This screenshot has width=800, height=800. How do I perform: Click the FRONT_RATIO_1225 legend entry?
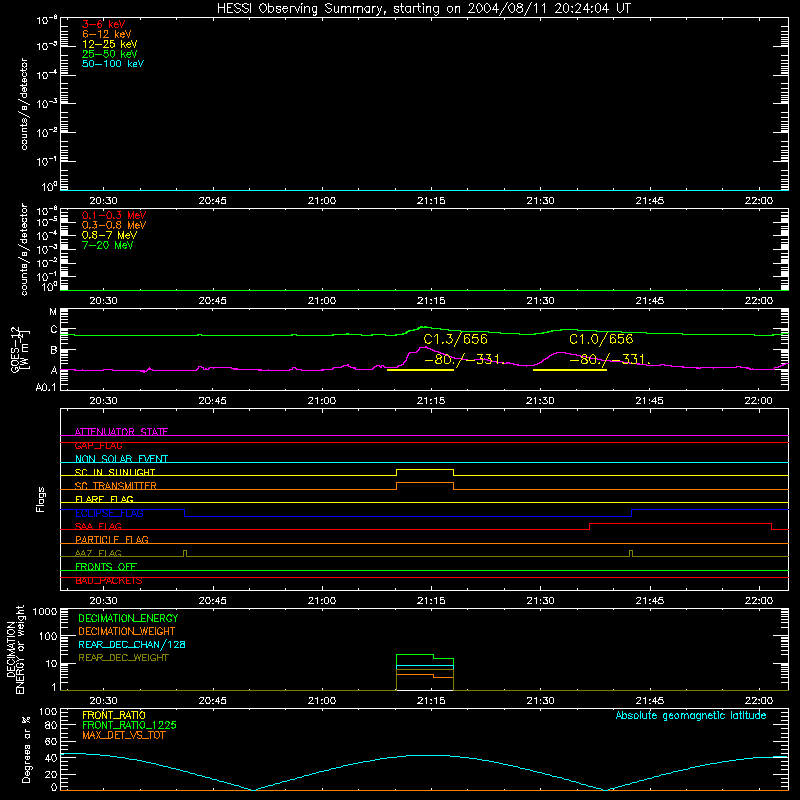click(x=130, y=725)
